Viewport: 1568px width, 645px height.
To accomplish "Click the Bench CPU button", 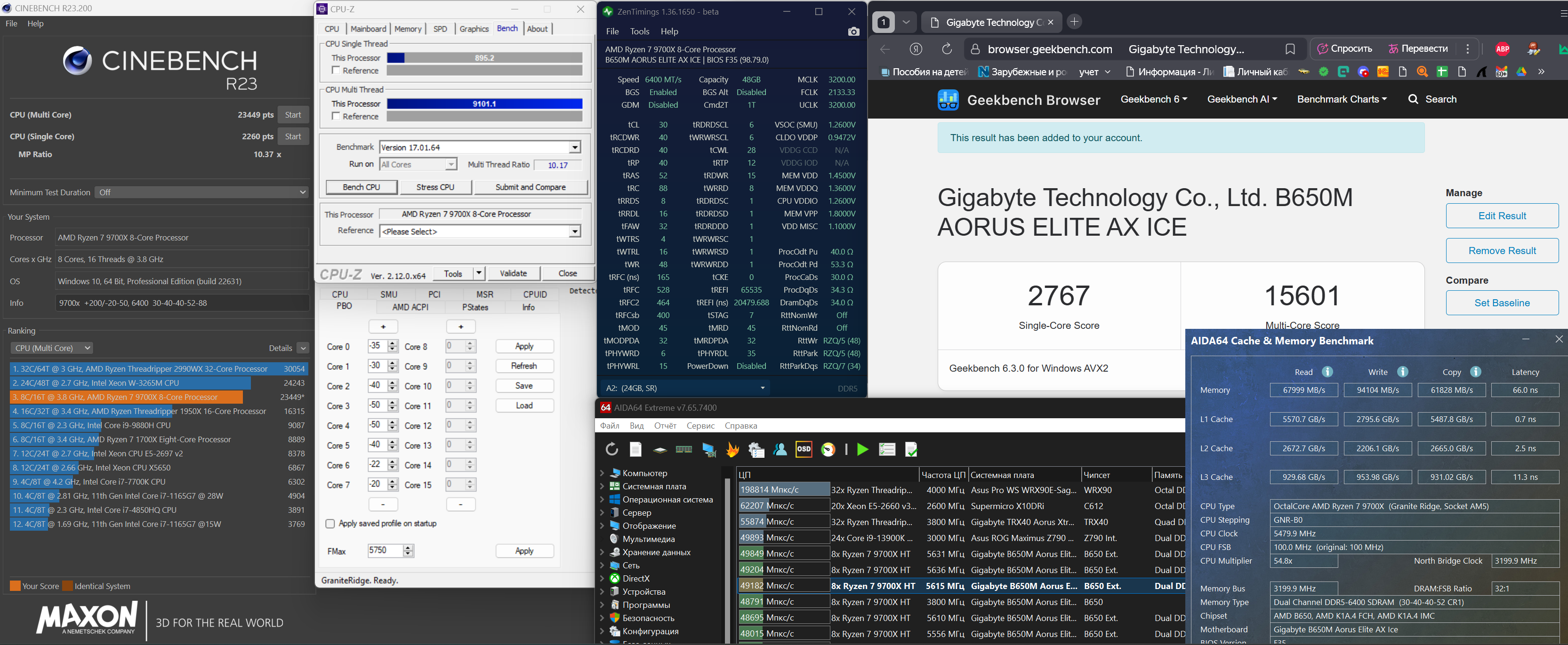I will point(361,187).
